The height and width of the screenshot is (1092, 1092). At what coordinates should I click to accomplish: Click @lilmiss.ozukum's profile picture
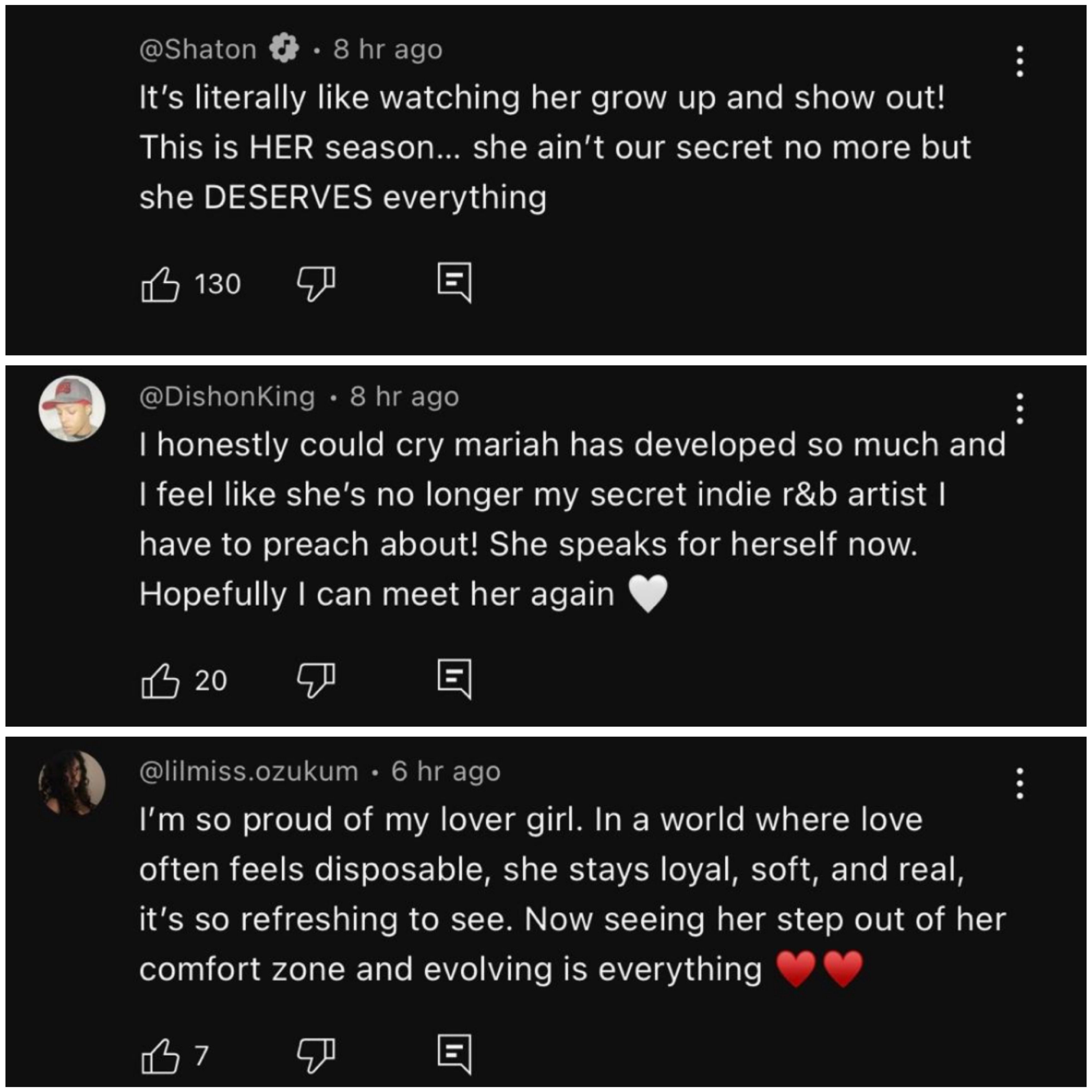(72, 783)
